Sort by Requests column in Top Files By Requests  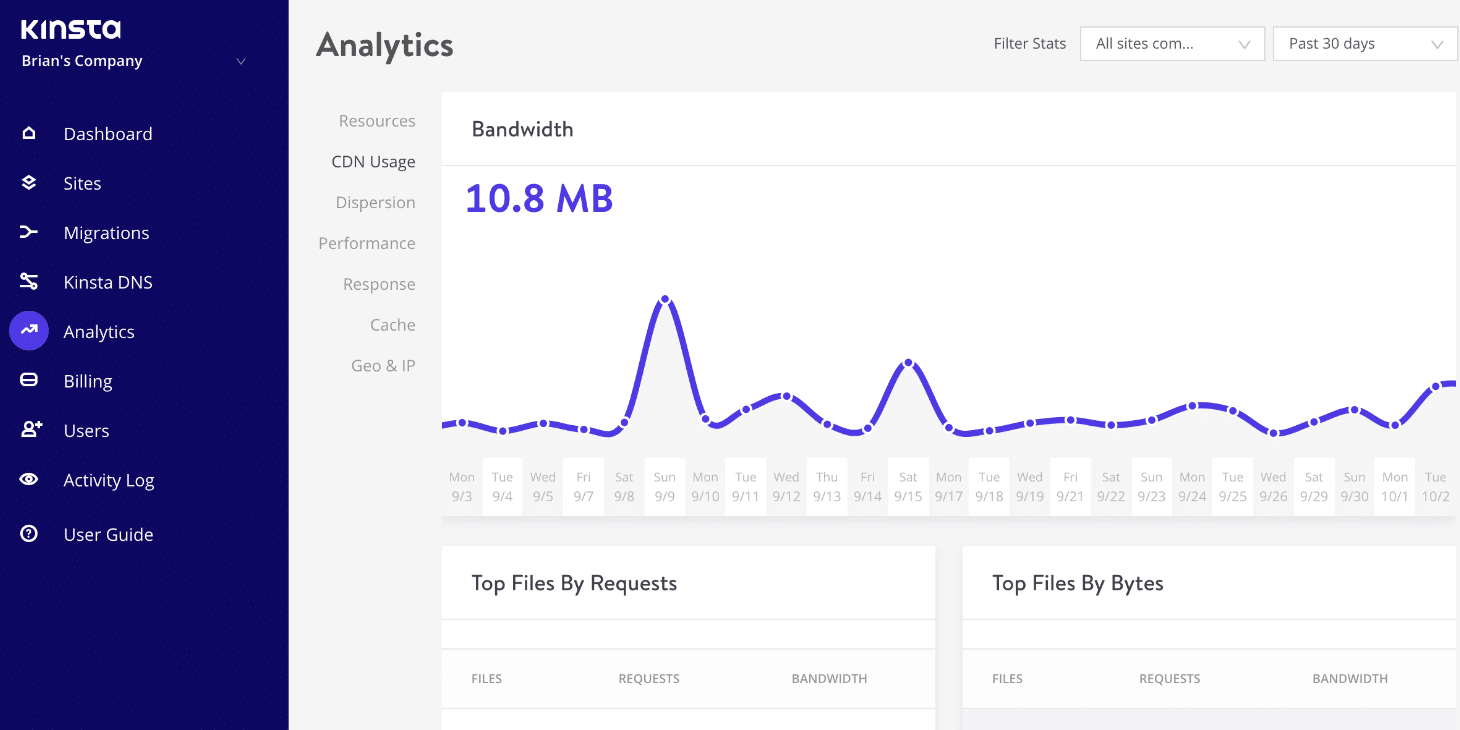click(649, 678)
